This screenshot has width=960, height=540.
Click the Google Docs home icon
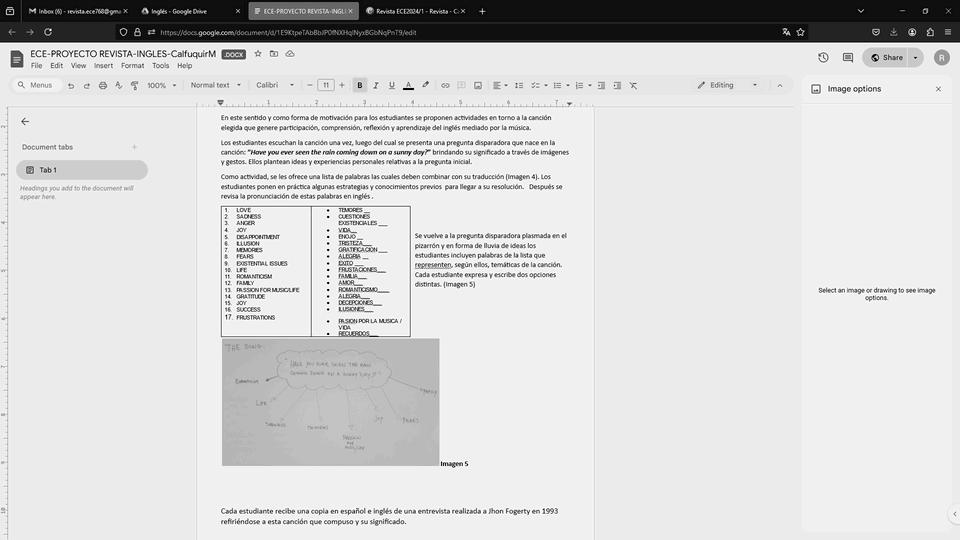click(x=17, y=59)
